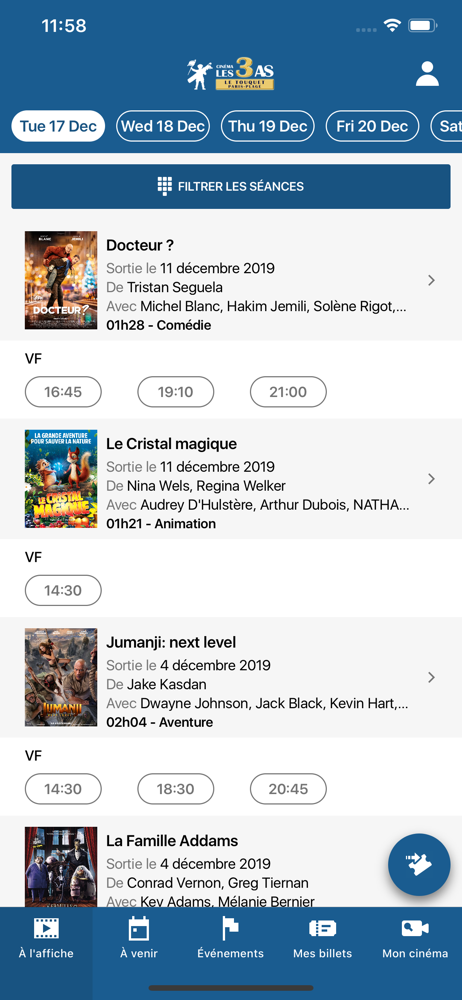This screenshot has width=462, height=1000.
Task: Expand Docteur ? details with chevron
Action: pos(431,280)
